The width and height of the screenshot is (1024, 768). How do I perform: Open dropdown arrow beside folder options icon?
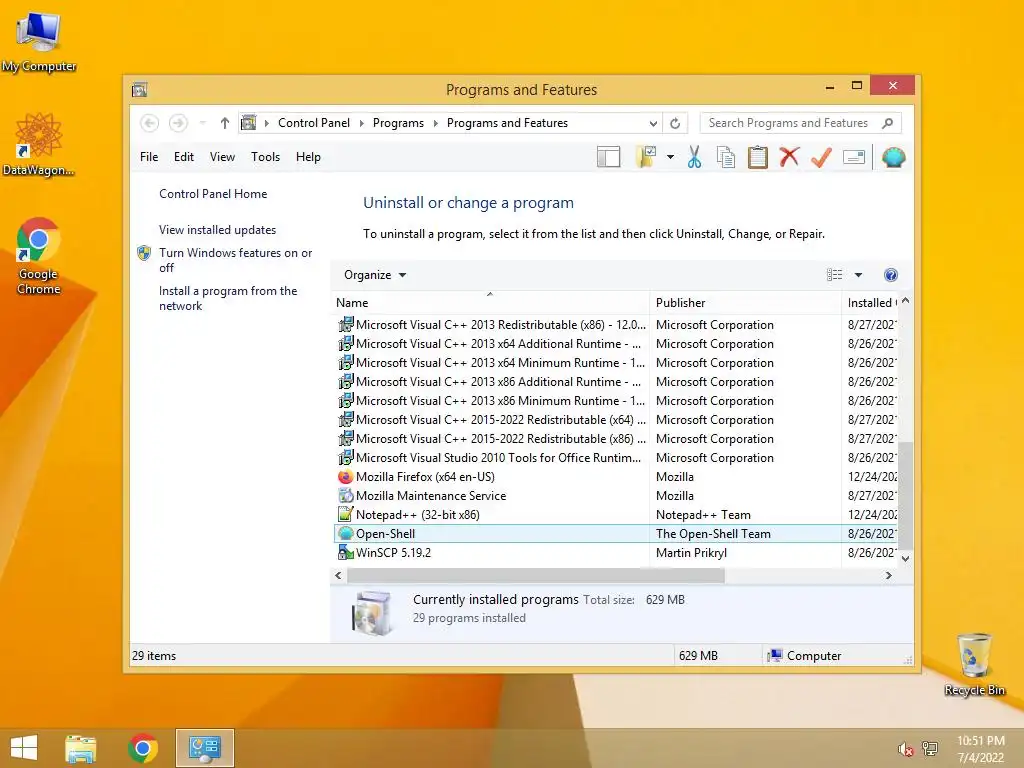(670, 157)
